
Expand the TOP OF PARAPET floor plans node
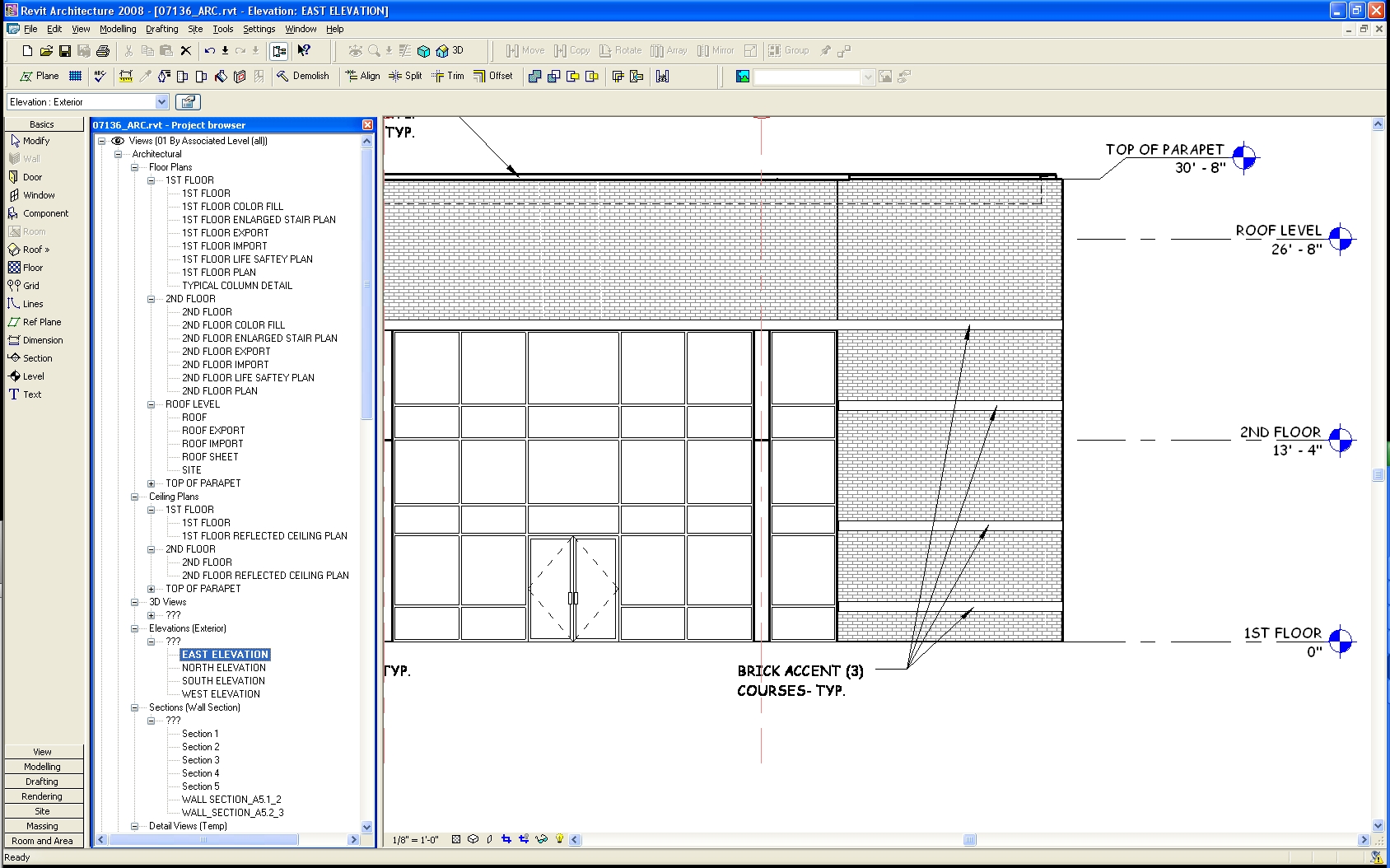pos(152,483)
